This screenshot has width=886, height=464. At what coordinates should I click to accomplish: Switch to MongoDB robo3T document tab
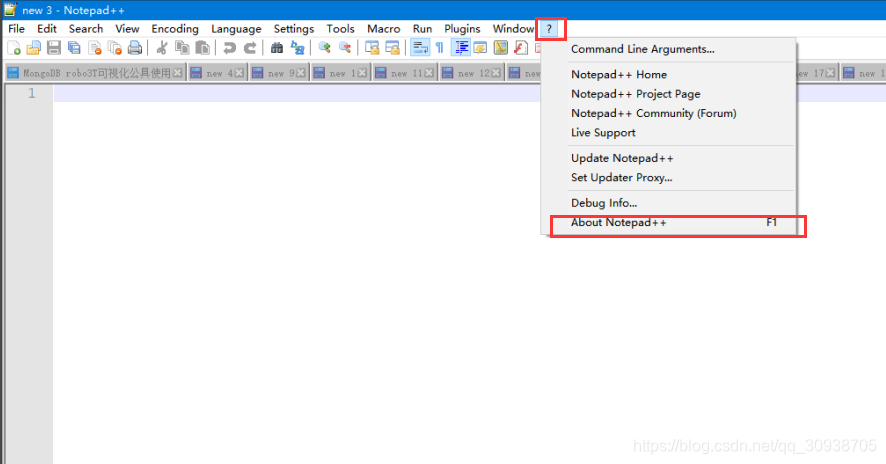(x=95, y=73)
